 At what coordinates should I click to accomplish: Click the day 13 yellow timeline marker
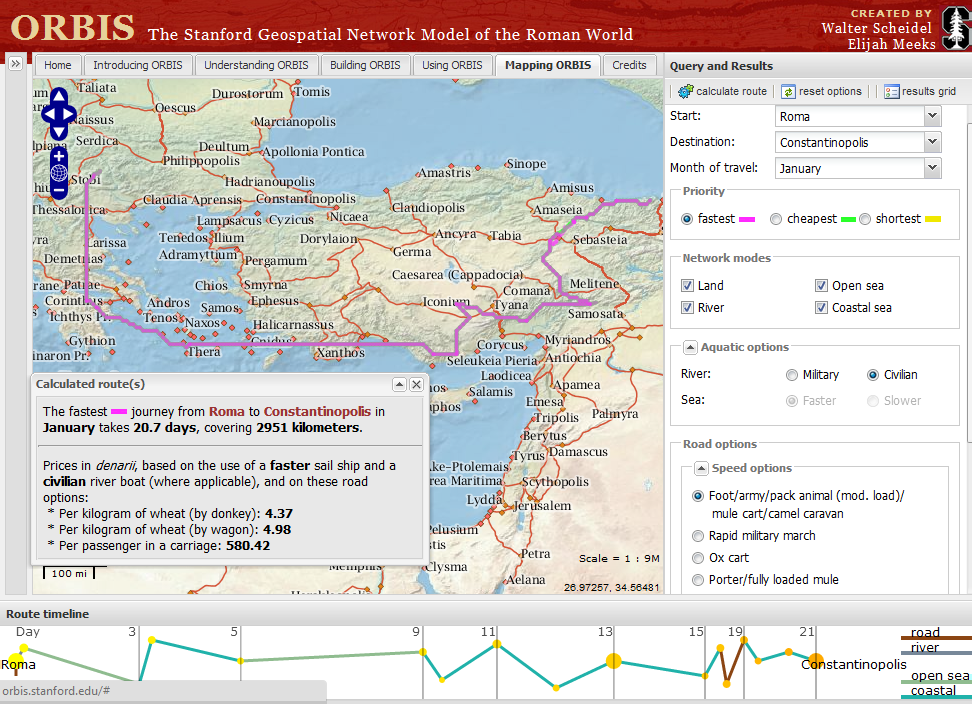(614, 661)
